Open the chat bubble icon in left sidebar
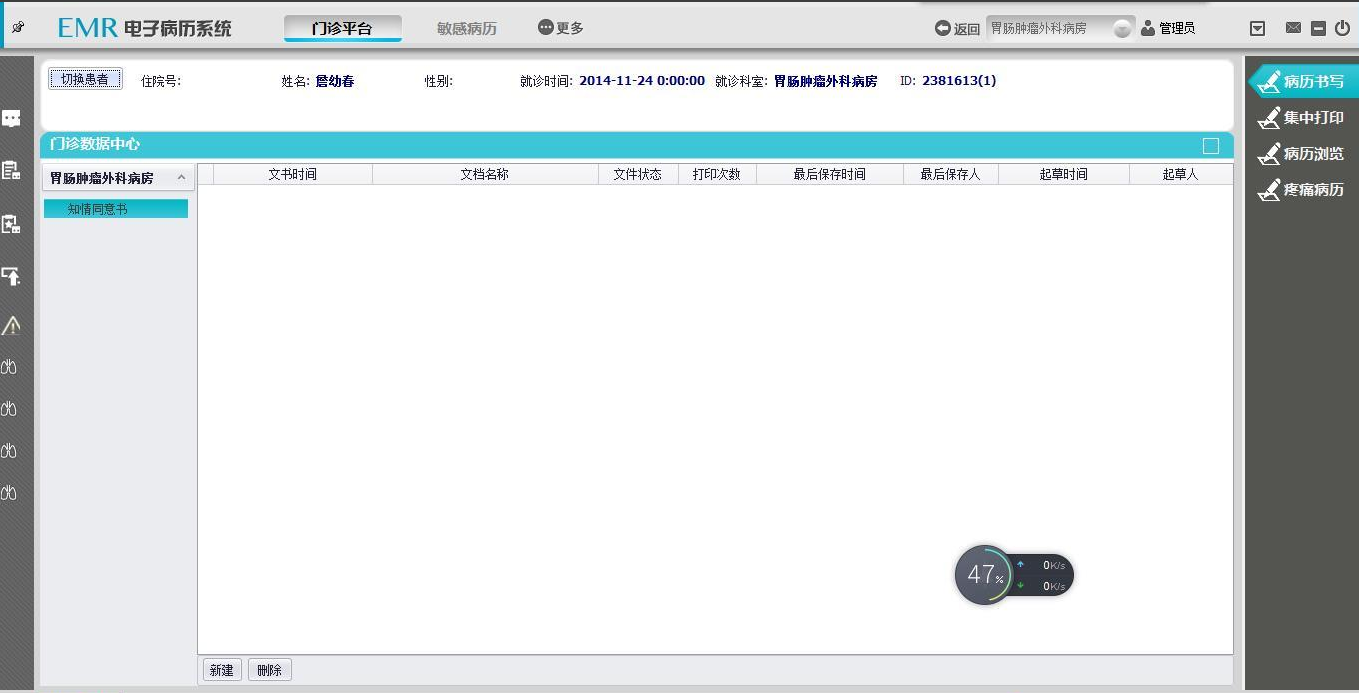Image resolution: width=1359 pixels, height=693 pixels. pyautogui.click(x=11, y=119)
